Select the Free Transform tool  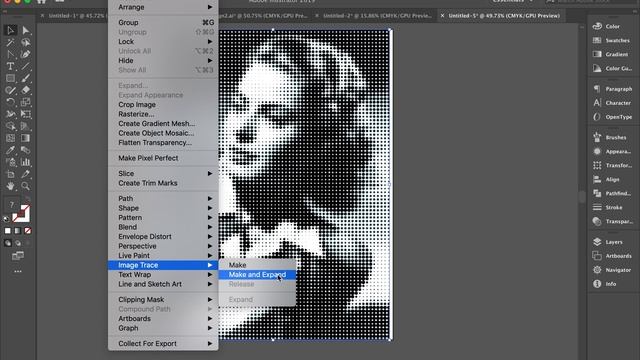pos(25,114)
